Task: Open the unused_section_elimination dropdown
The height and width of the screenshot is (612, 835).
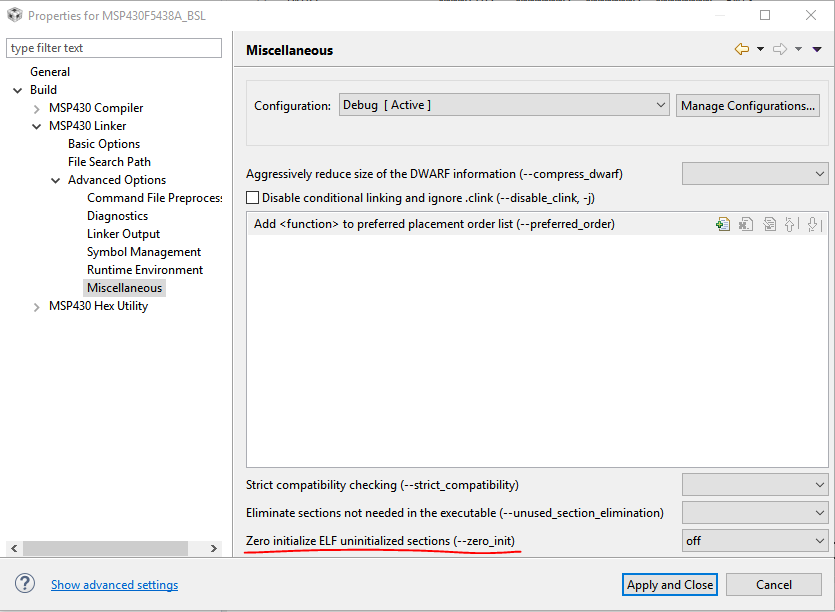Action: click(755, 513)
